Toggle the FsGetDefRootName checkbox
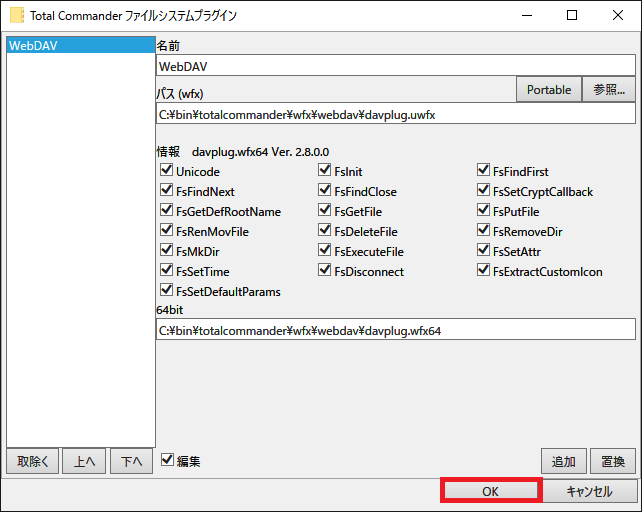 tap(166, 210)
